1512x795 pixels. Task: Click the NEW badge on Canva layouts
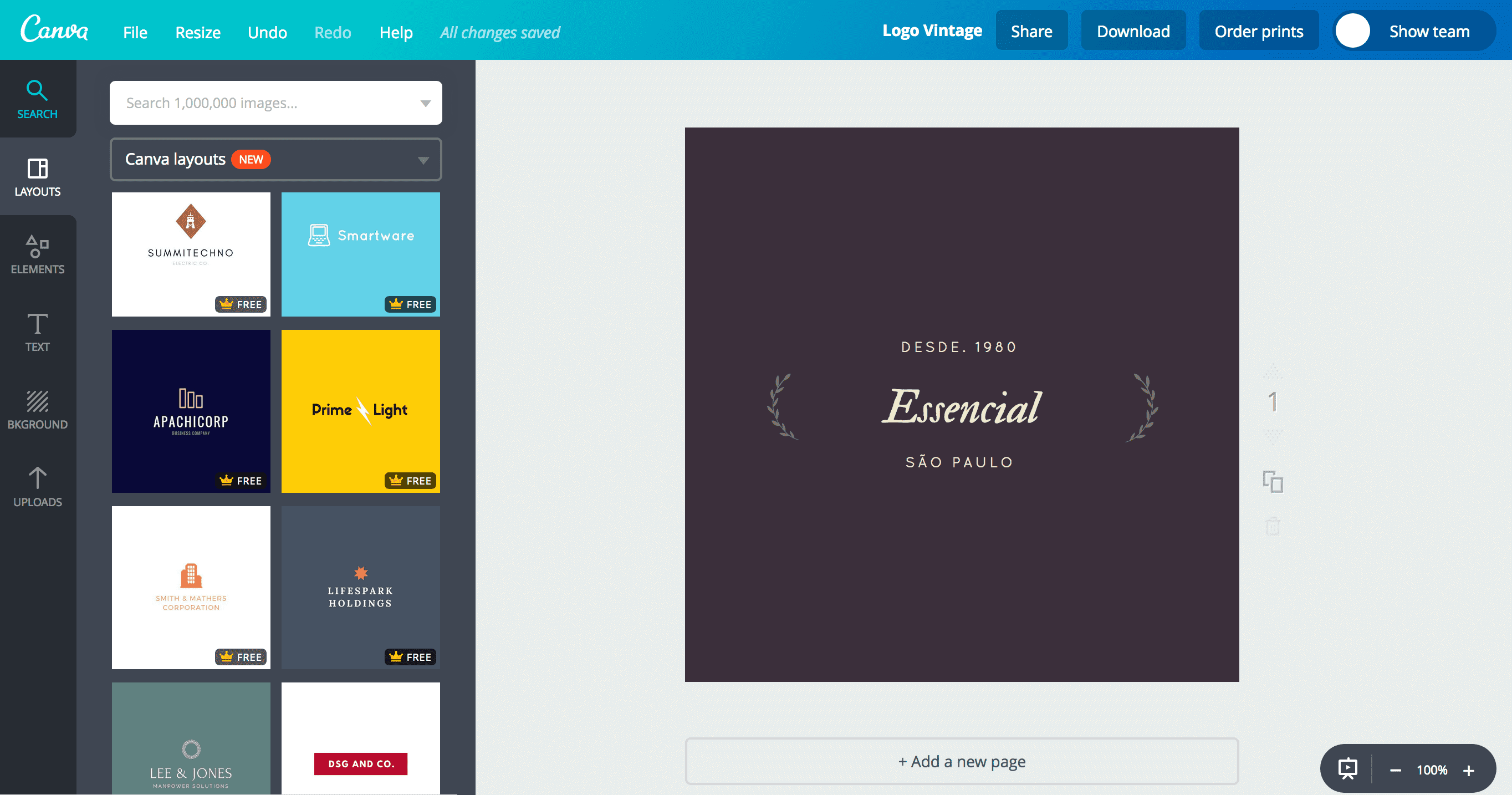(x=251, y=160)
